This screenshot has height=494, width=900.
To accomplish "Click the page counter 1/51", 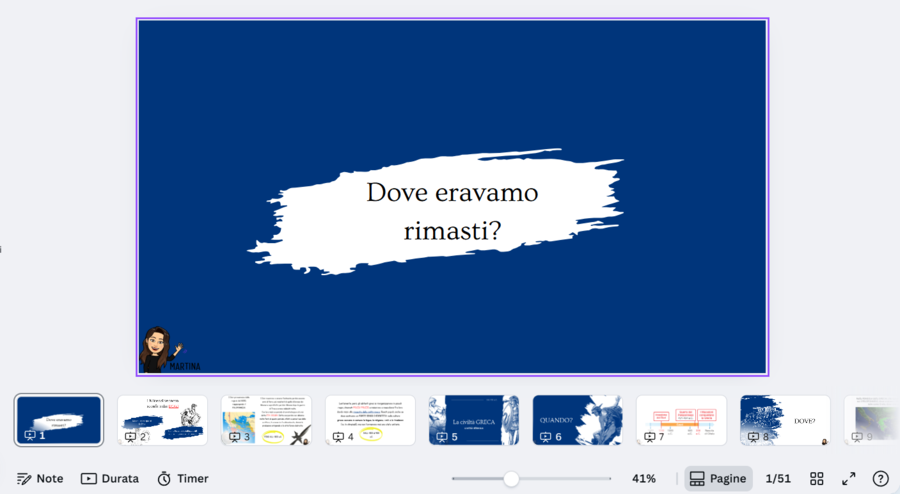I will click(778, 479).
